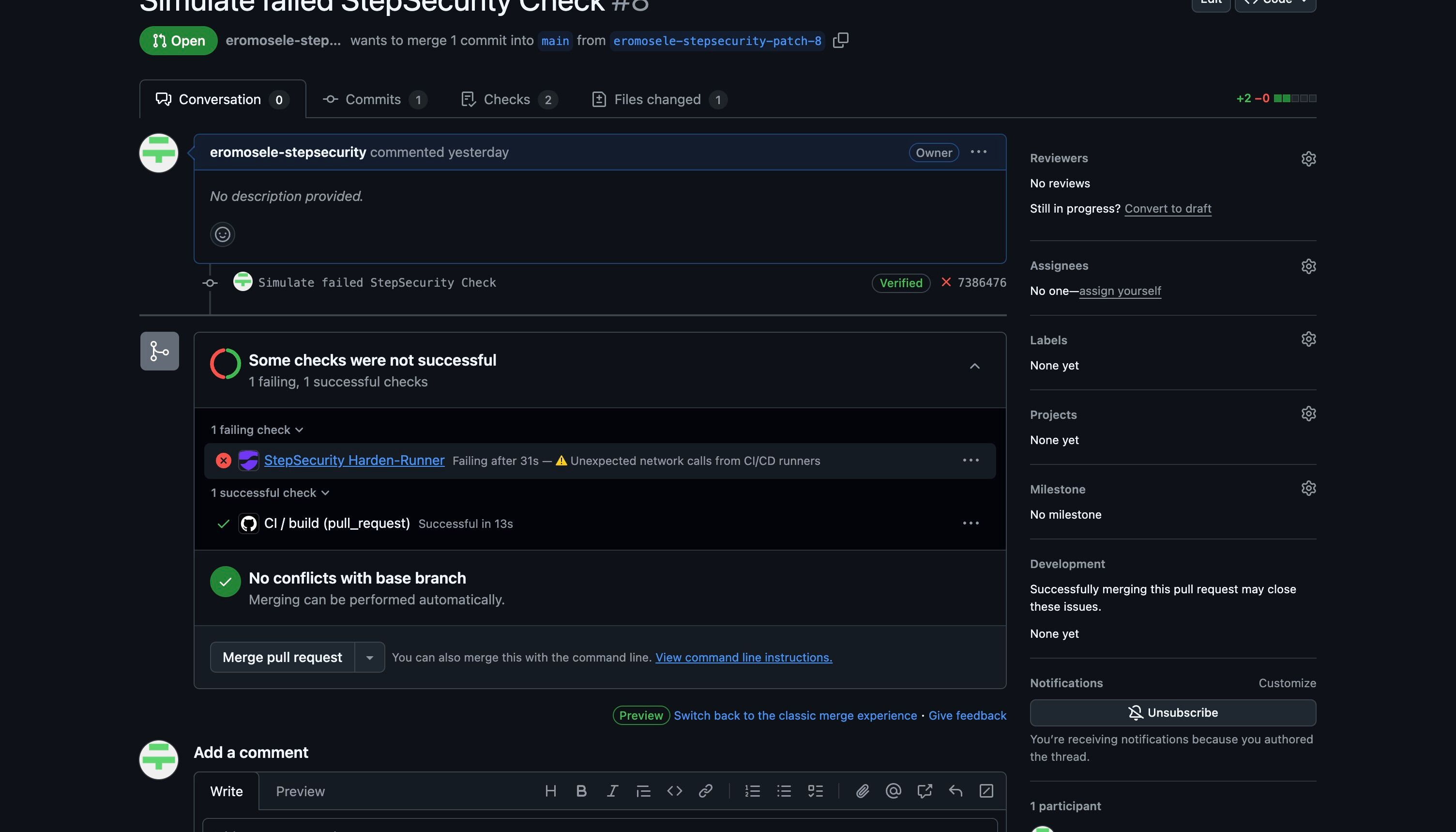Screen dimensions: 1456x832
Task: Open the Projects settings gear
Action: tap(1308, 414)
